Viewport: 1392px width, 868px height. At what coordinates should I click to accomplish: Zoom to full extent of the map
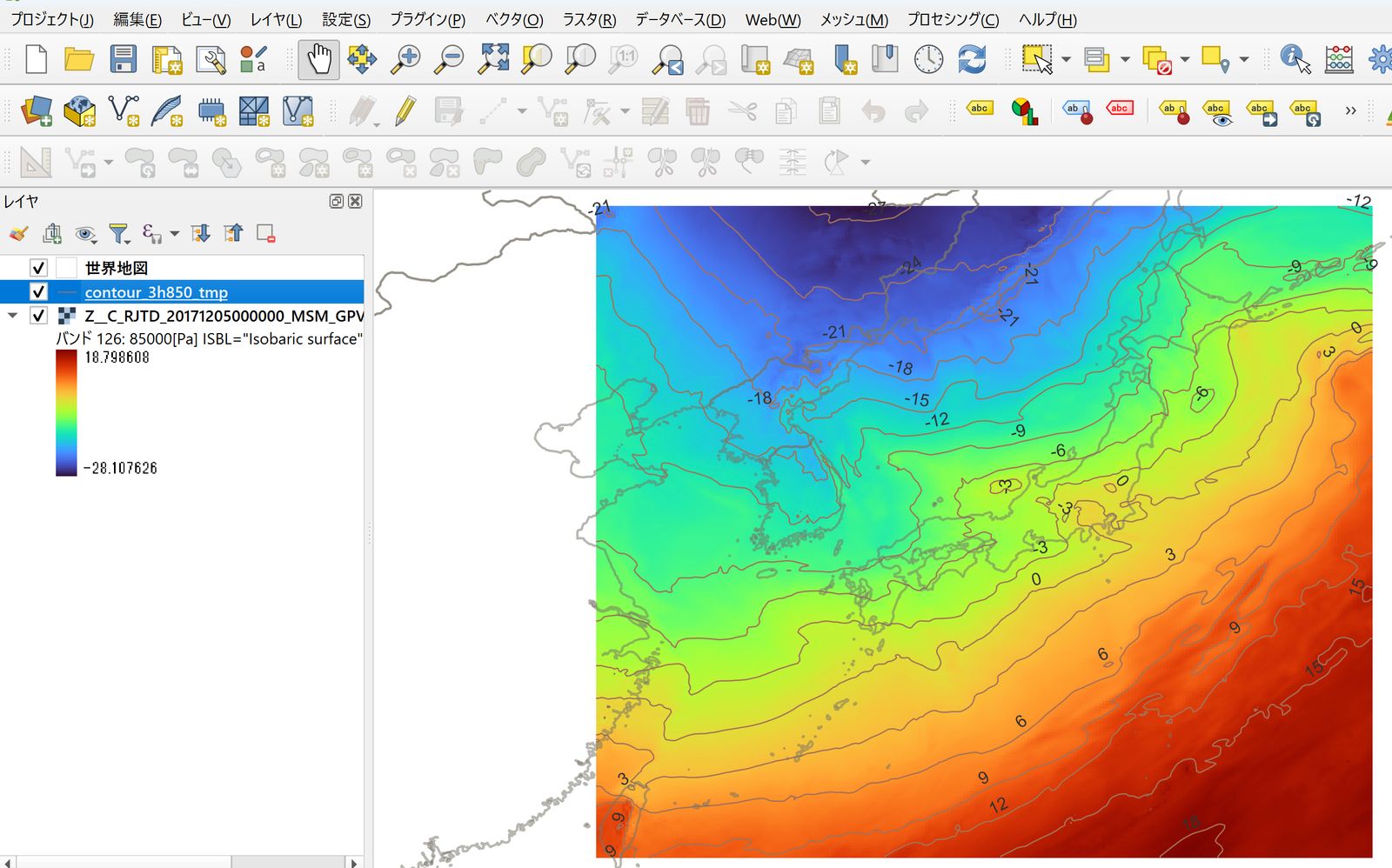tap(493, 59)
